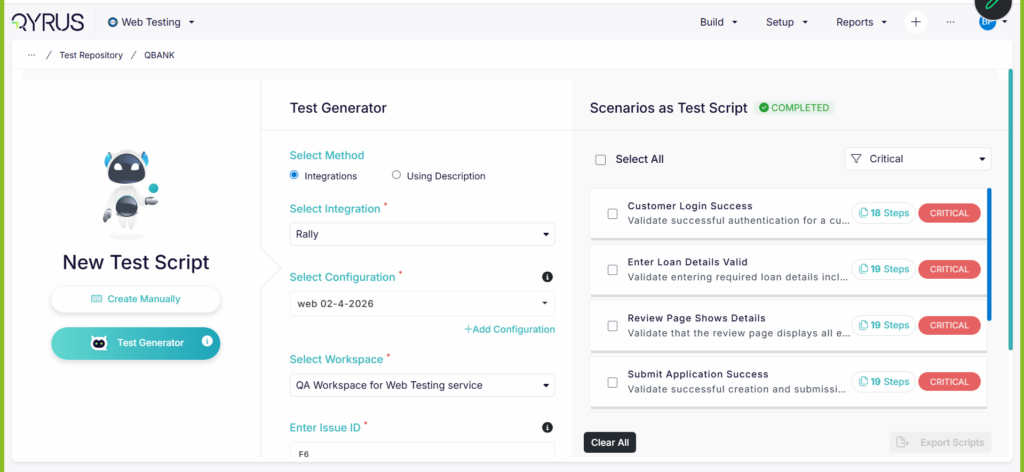Click CRITICAL tag on Enter Loan Details Valid
Image resolution: width=1024 pixels, height=472 pixels.
coord(950,269)
